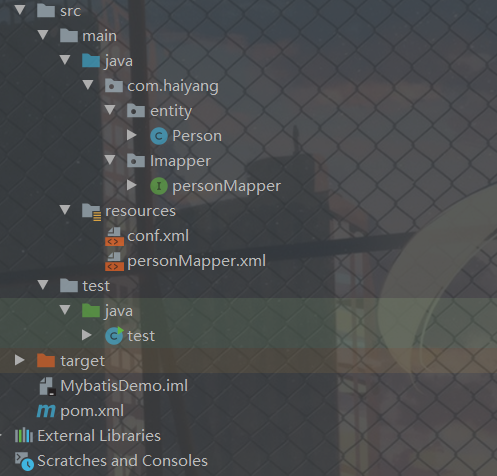Expand the target folder
This screenshot has width=497, height=476.
pos(20,360)
